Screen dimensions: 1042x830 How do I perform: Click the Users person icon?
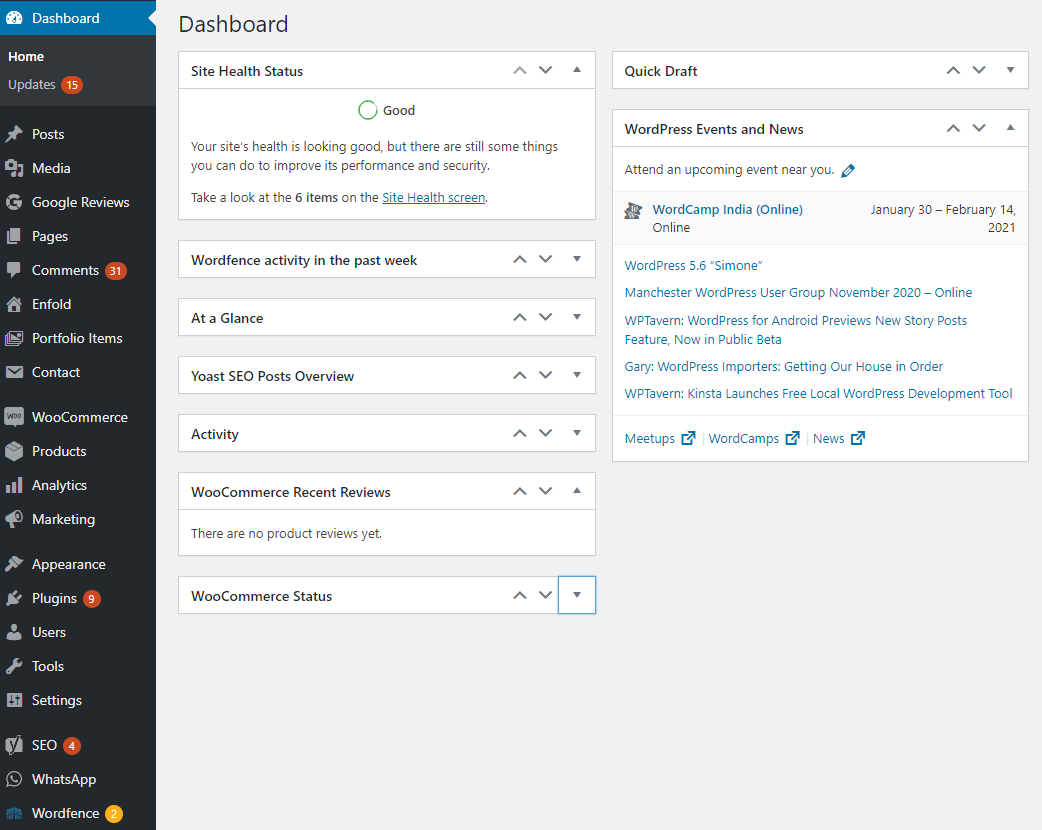click(x=14, y=632)
